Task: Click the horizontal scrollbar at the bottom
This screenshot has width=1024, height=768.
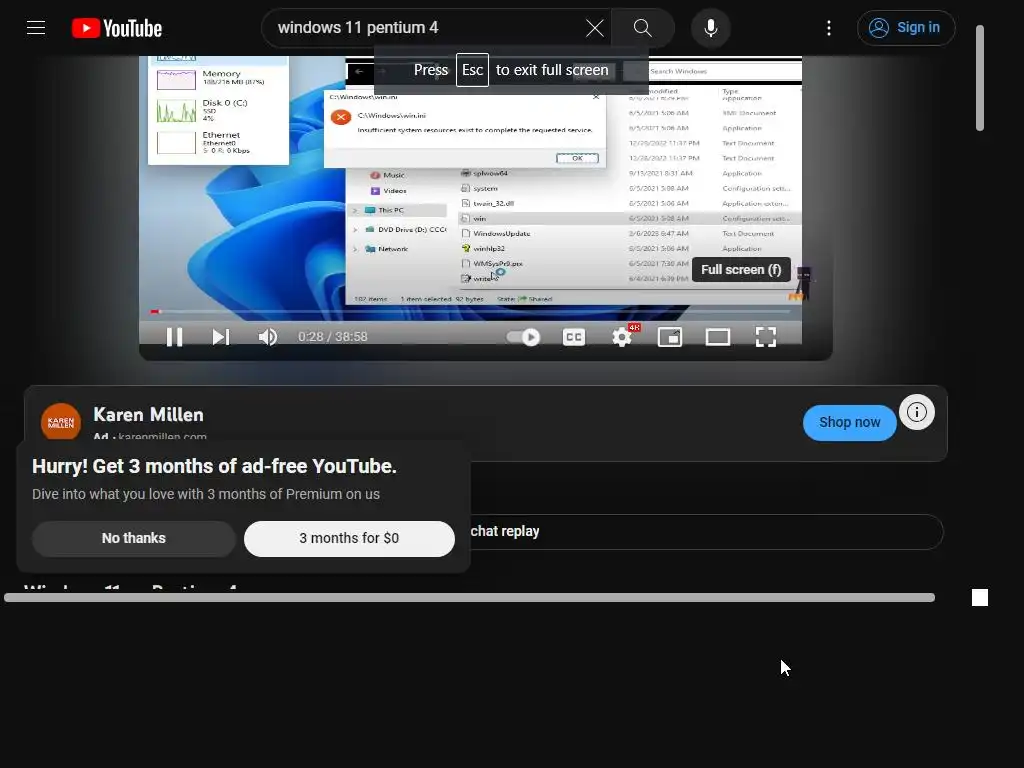Action: click(470, 598)
